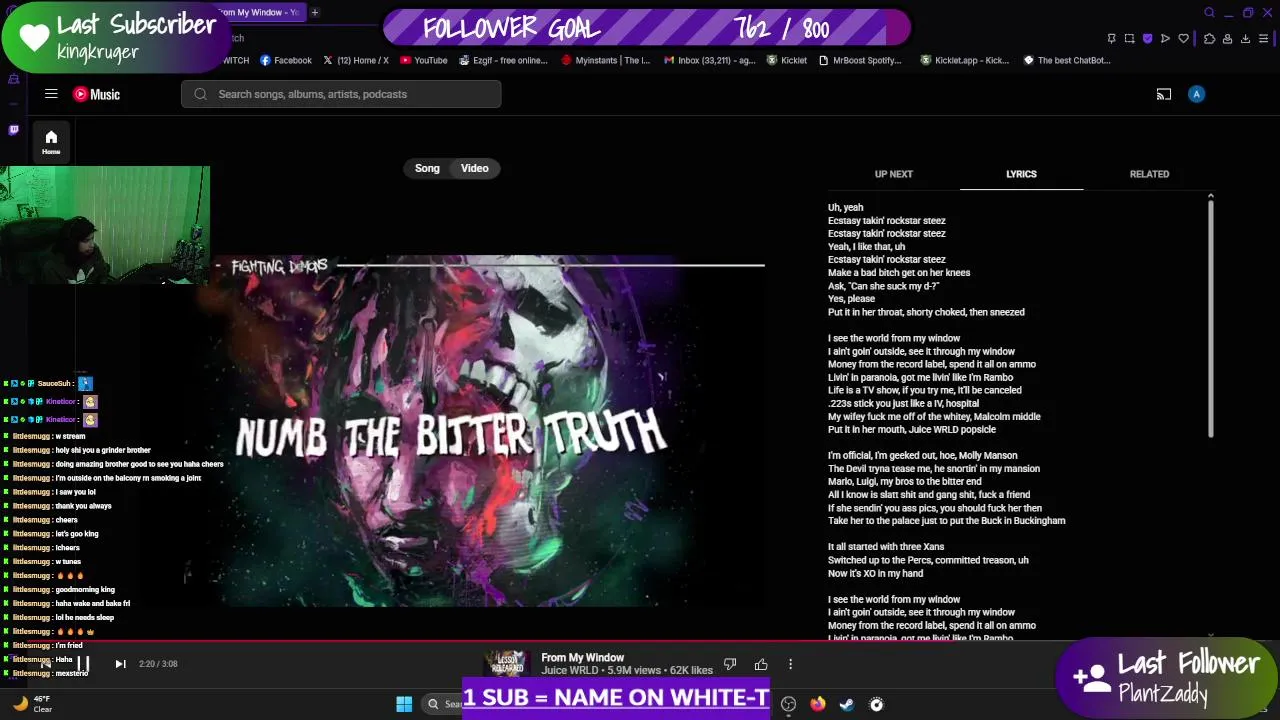
Task: Open the MrBoost Spotify bookmark
Action: coord(860,60)
